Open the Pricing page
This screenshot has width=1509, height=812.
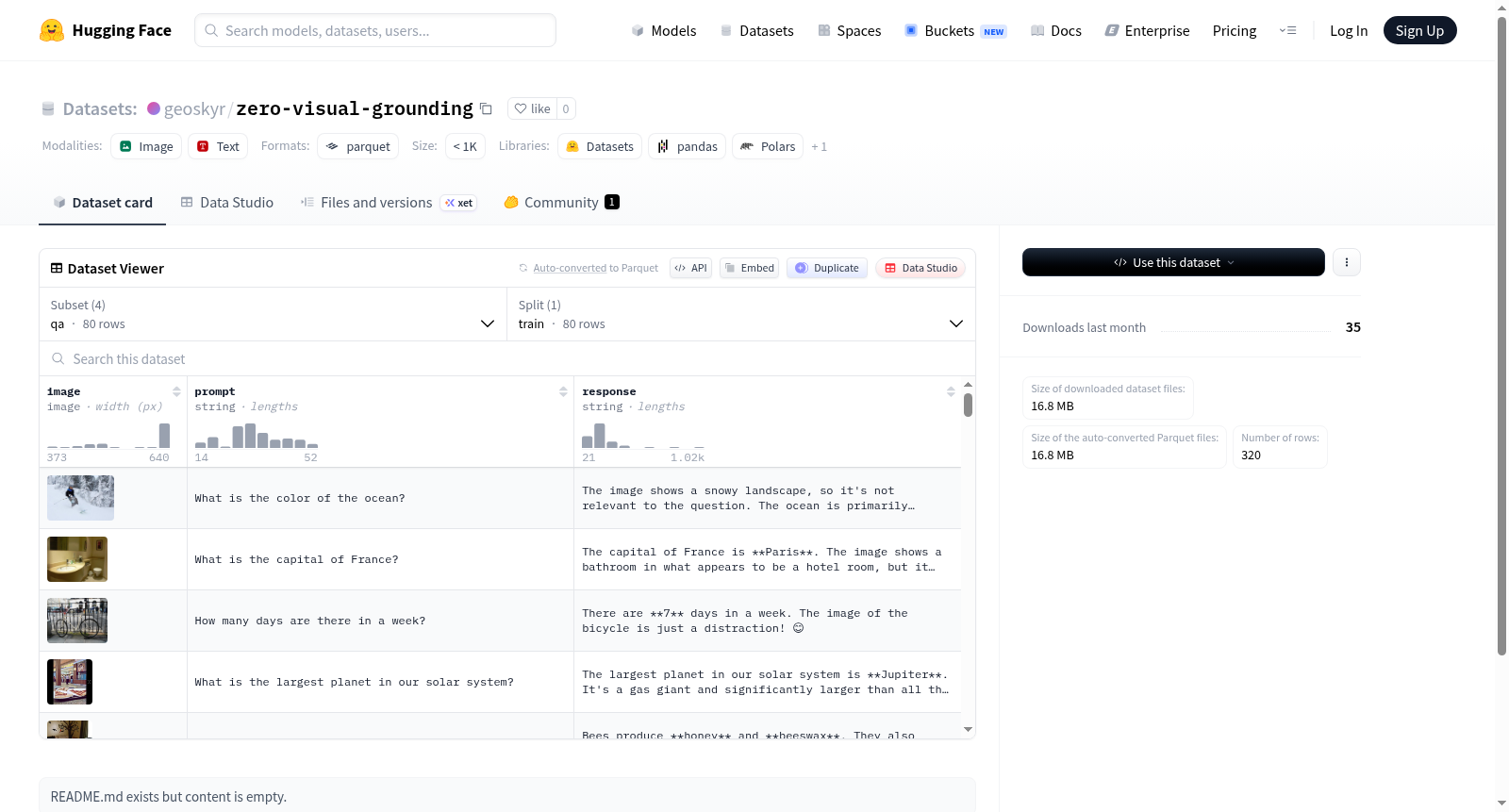coord(1235,30)
